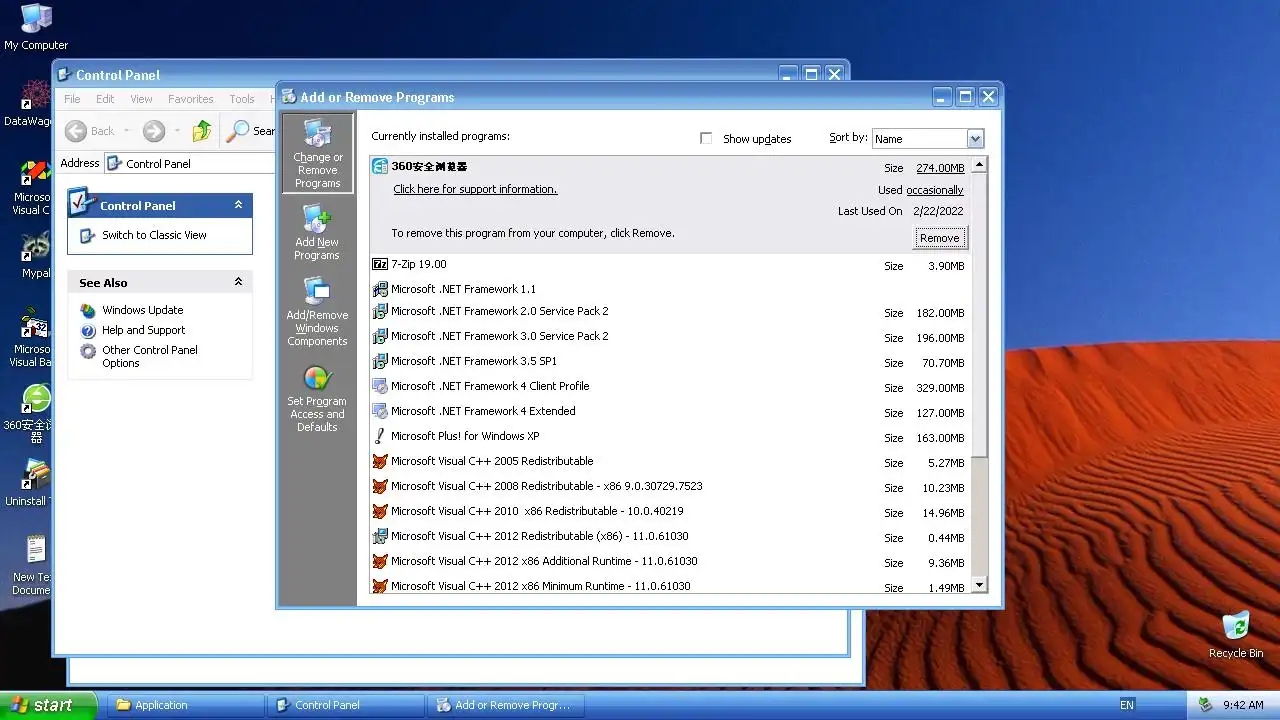Click the EN language indicator in taskbar
Image resolution: width=1280 pixels, height=720 pixels.
coord(1127,705)
